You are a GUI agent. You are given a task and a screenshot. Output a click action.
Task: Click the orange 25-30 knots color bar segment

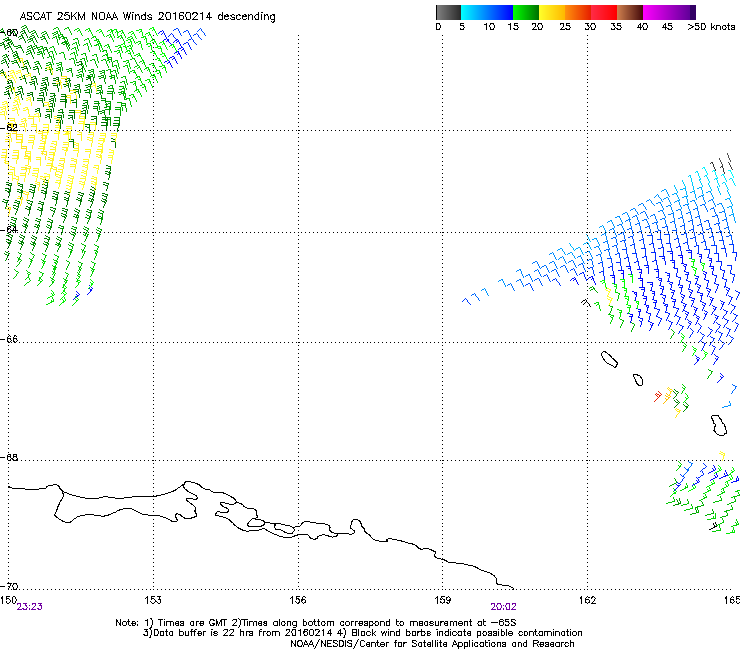(578, 12)
